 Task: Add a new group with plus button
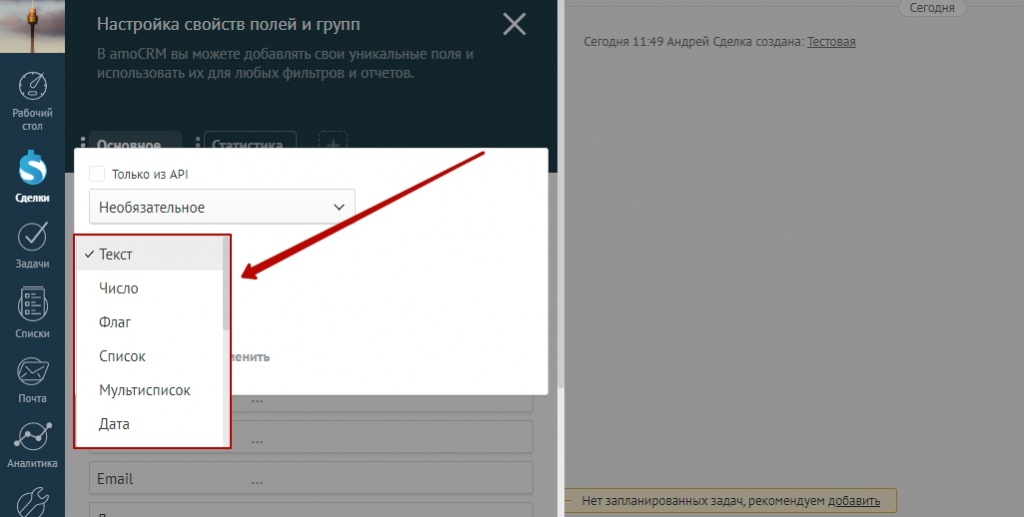coord(333,142)
